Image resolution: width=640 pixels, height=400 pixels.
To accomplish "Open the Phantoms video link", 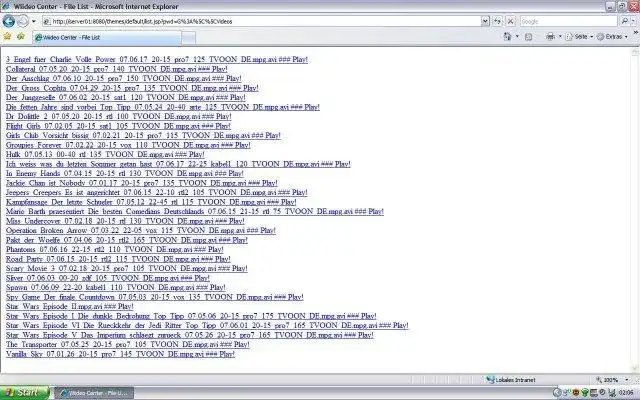I will tap(115, 249).
